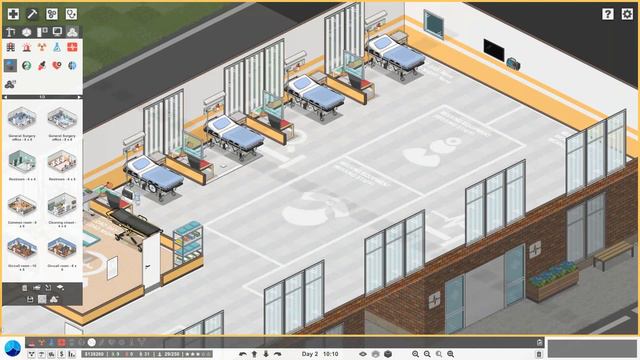Viewport: 640px width, 360px height.
Task: Go up one floor arrow
Action: pos(254,354)
